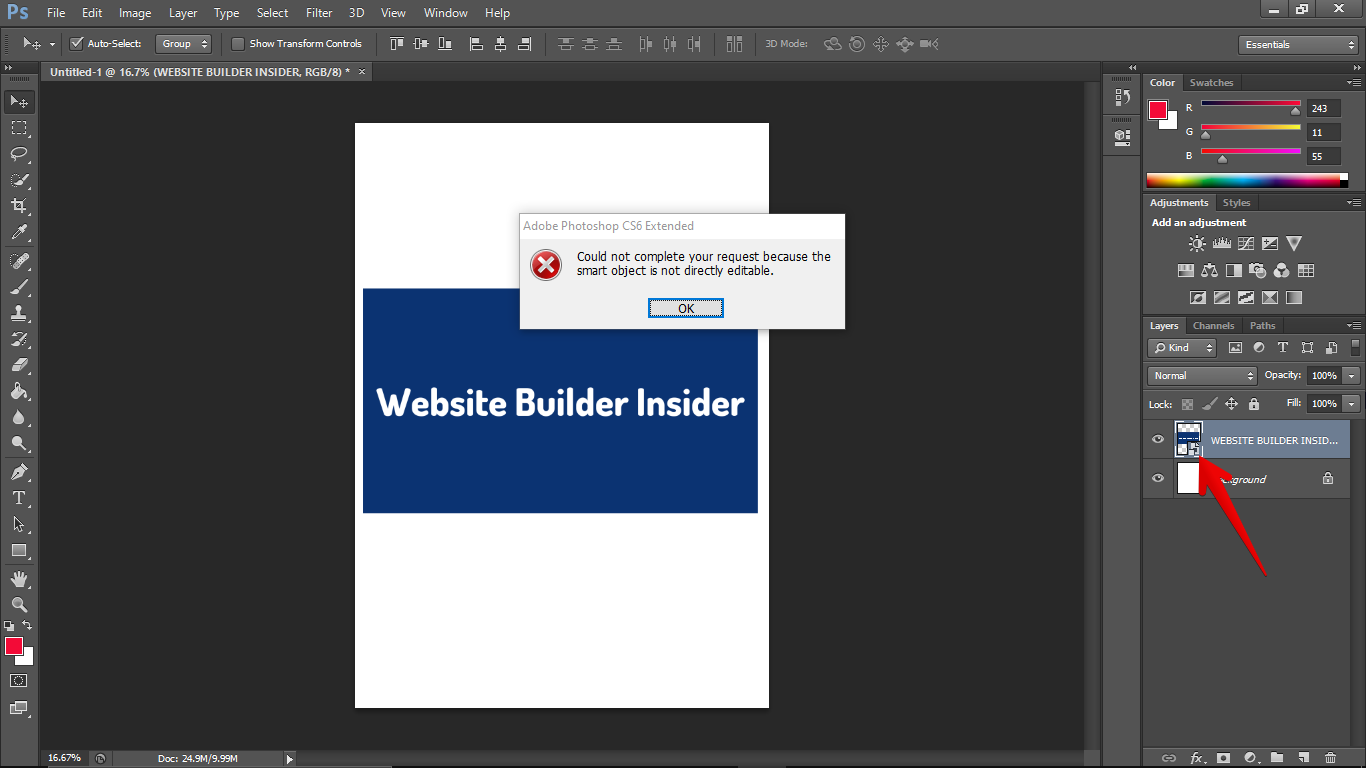Select the Lasso tool

click(x=19, y=154)
